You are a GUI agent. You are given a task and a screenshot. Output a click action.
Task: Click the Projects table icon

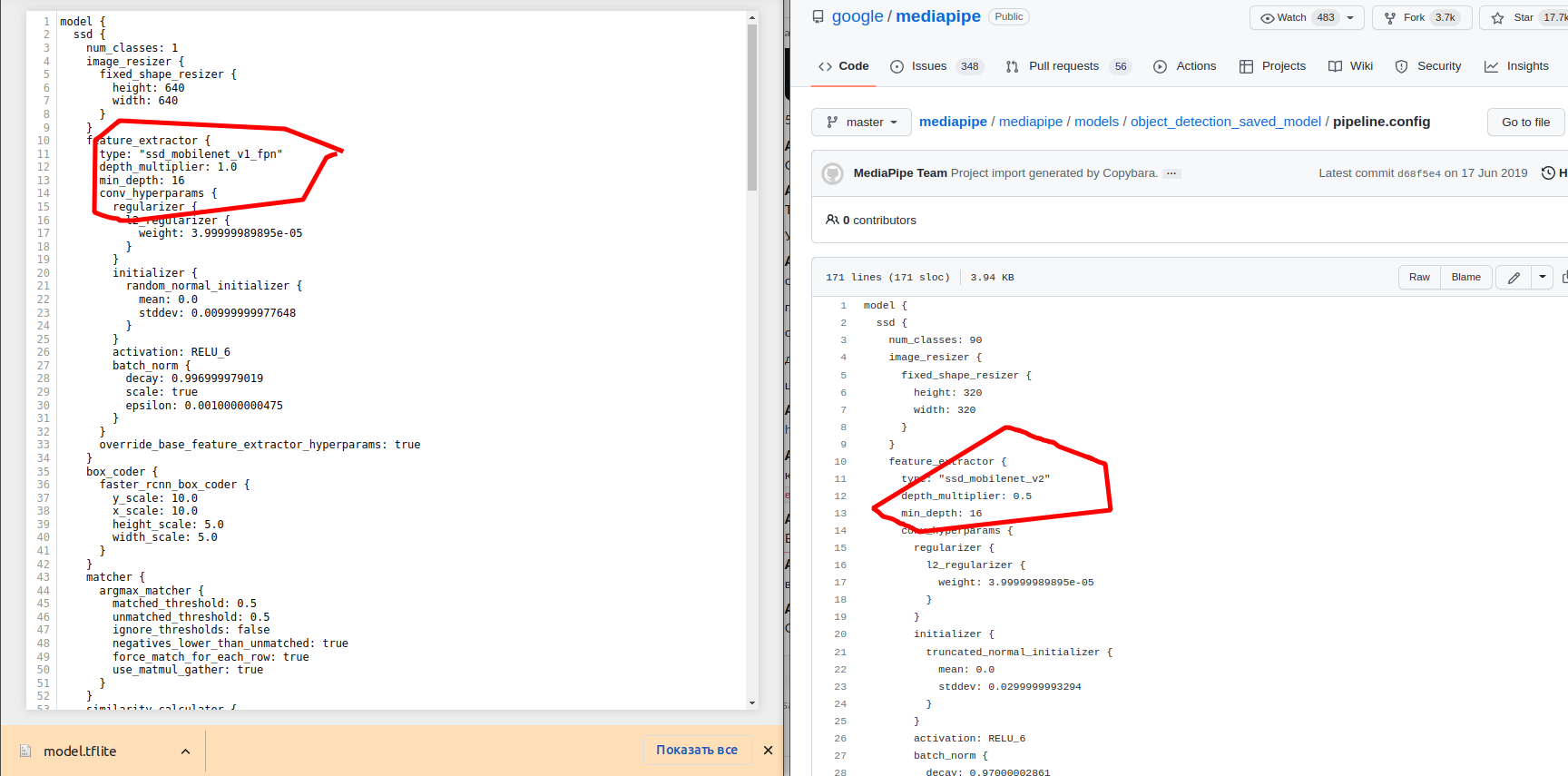point(1246,66)
